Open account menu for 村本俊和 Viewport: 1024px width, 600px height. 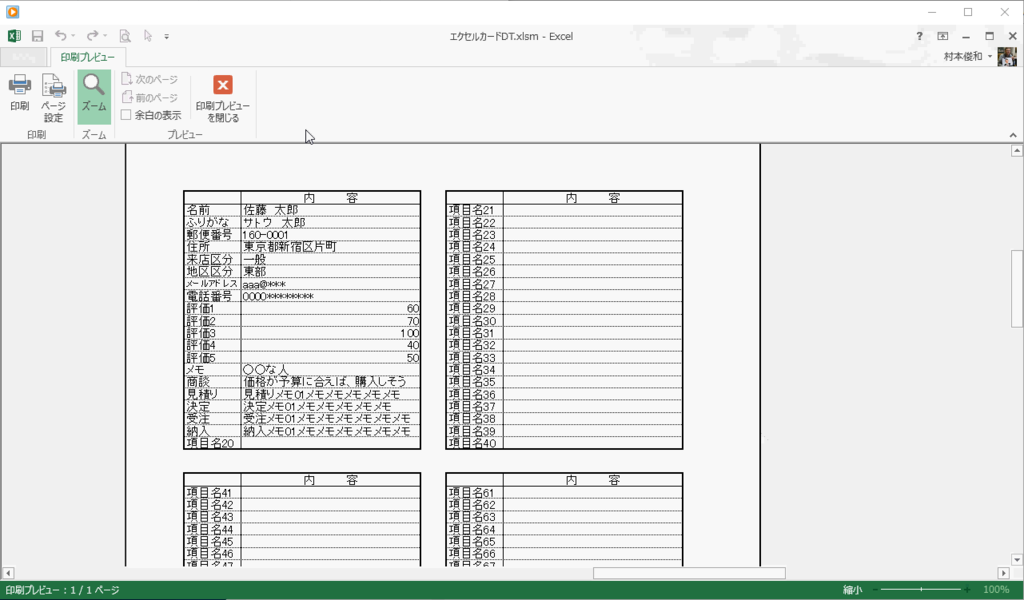point(967,57)
